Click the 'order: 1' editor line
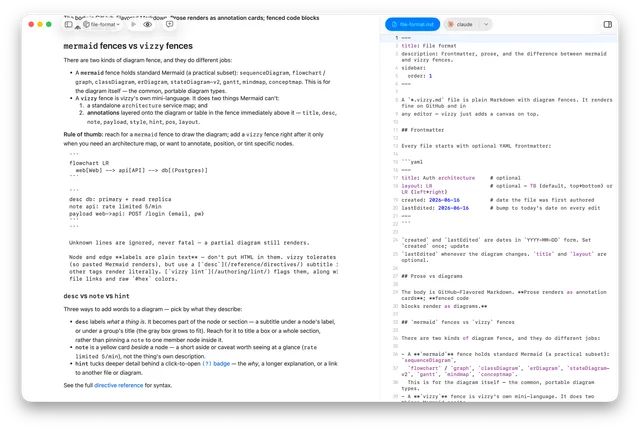Image resolution: width=640 pixels, height=430 pixels. tap(420, 76)
